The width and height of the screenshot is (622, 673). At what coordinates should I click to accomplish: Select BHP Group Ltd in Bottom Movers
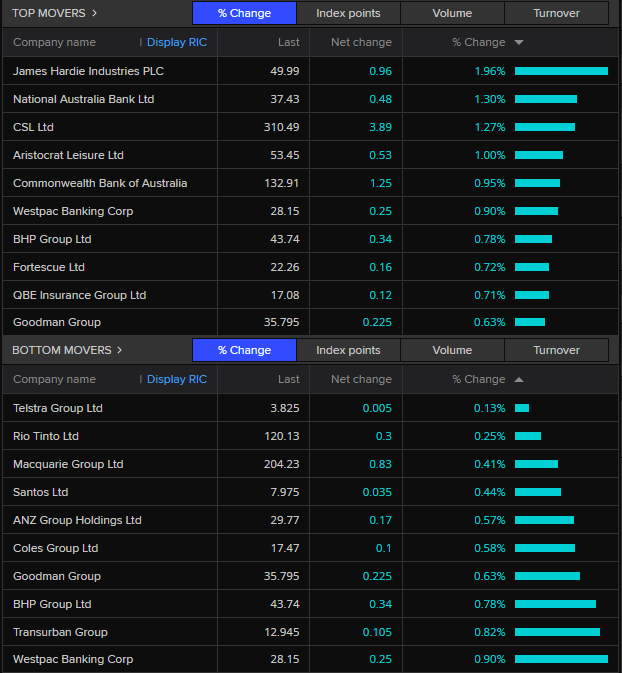pyautogui.click(x=52, y=604)
